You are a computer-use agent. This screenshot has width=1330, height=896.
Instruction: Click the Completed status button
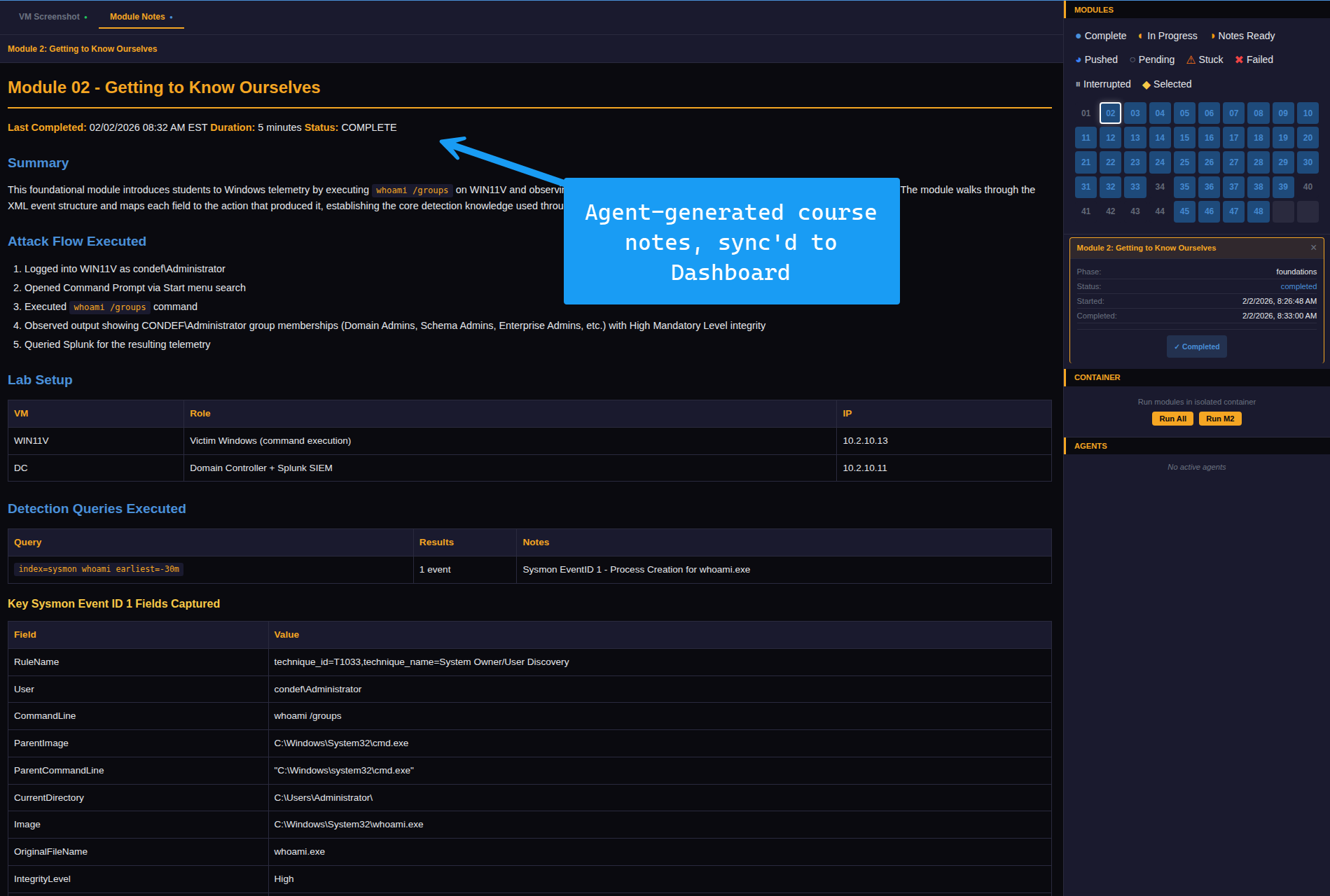tap(1196, 346)
